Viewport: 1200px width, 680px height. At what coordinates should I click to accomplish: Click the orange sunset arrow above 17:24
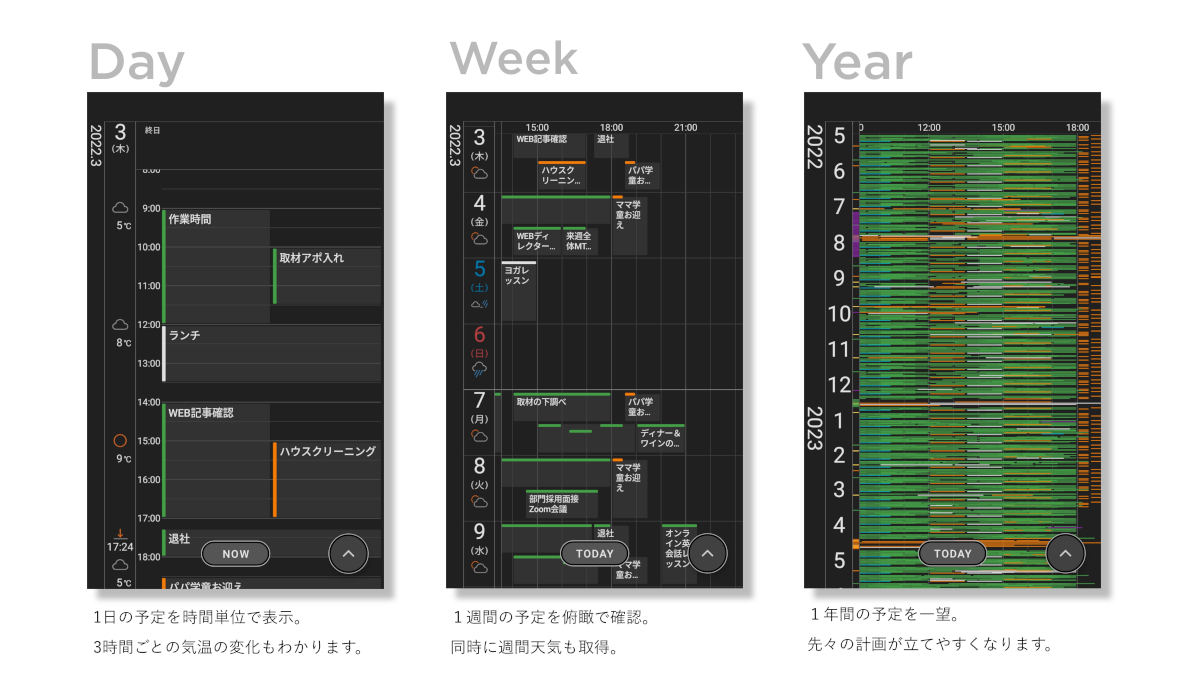click(x=120, y=534)
